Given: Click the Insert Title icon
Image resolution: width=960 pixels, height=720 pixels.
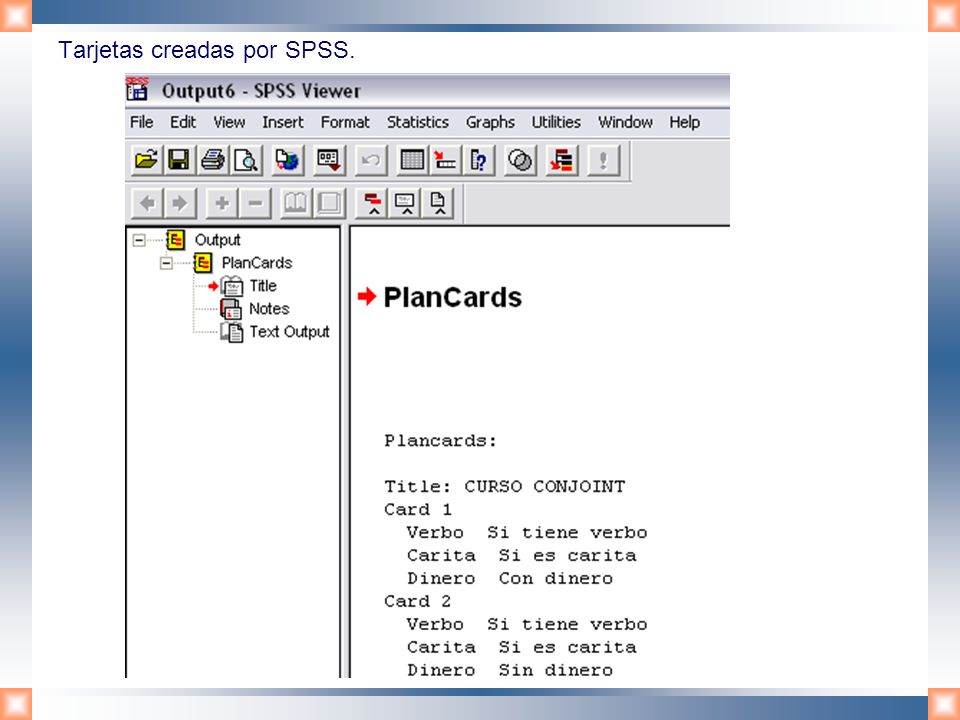Looking at the screenshot, I should (x=405, y=203).
